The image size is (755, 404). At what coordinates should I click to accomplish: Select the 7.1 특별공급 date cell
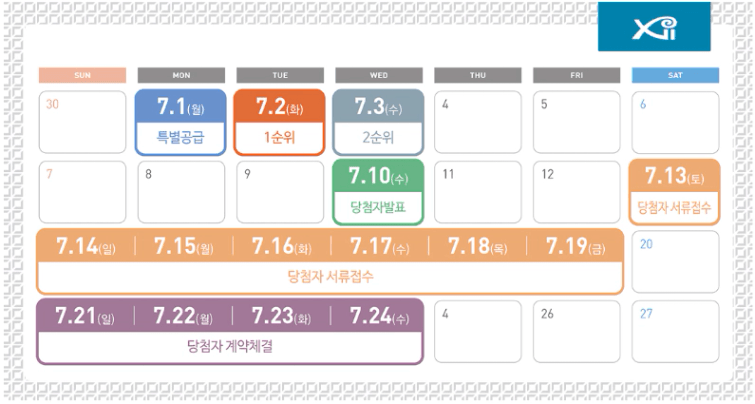(181, 122)
